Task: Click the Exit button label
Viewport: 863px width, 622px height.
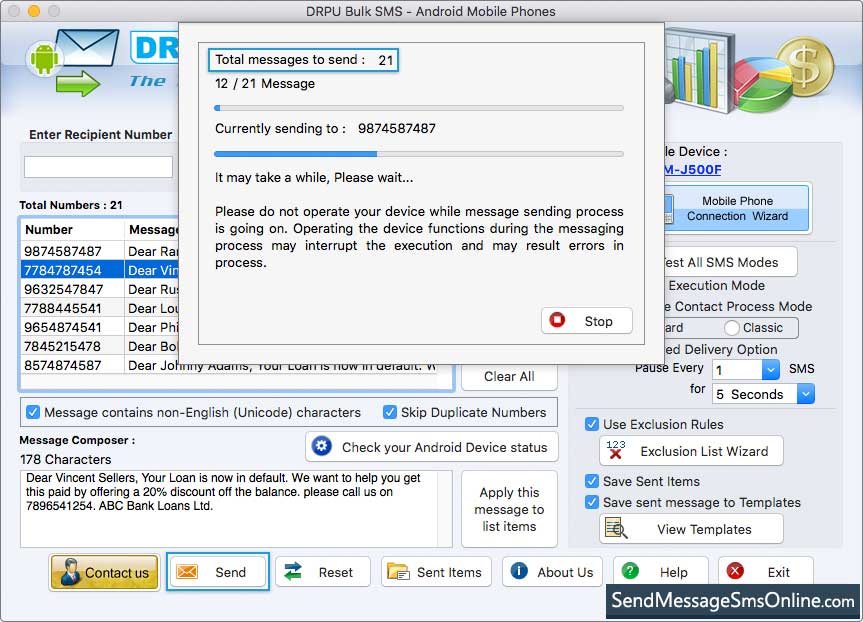Action: pos(779,572)
